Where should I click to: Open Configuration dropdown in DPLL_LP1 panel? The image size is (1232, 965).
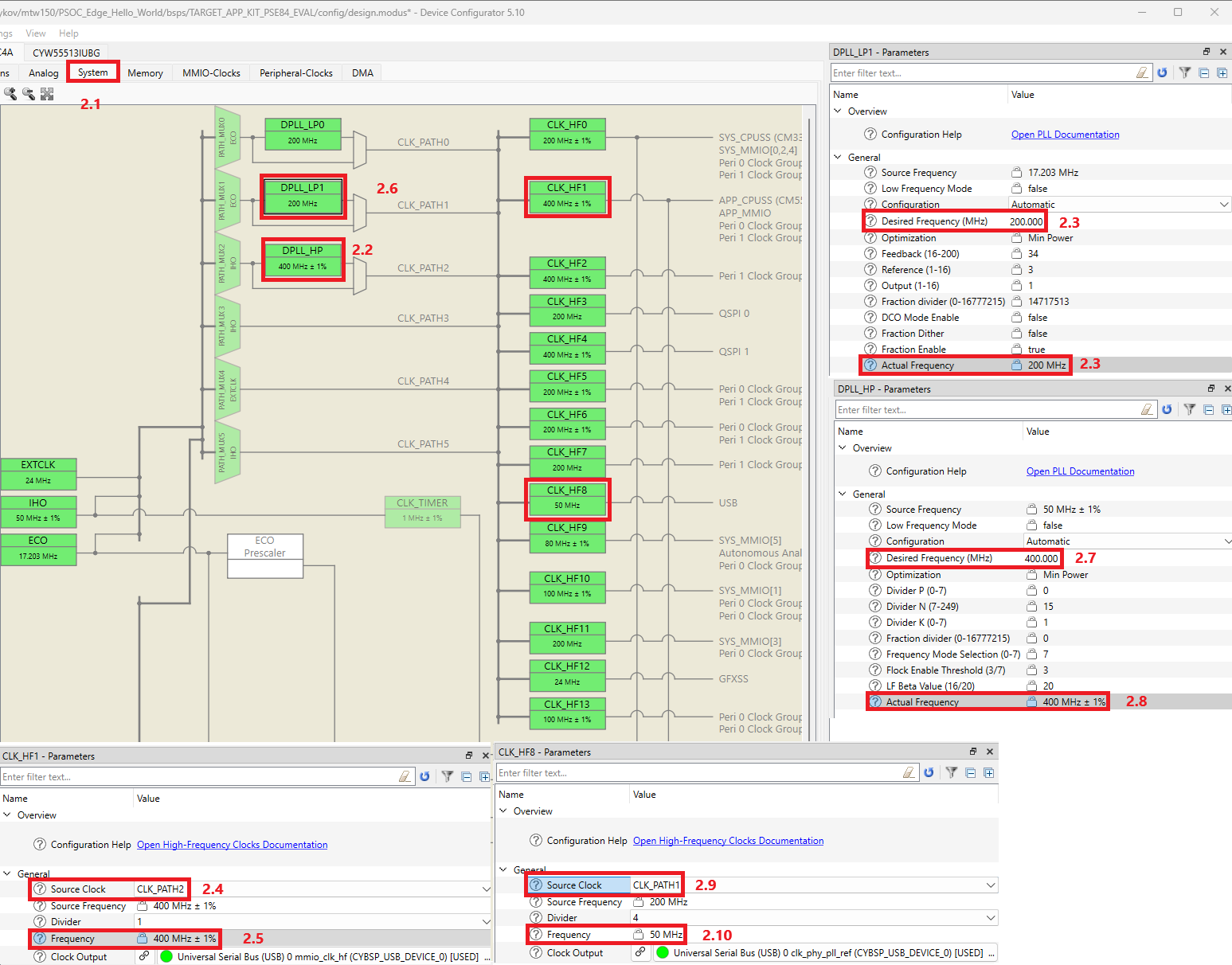coord(1223,205)
